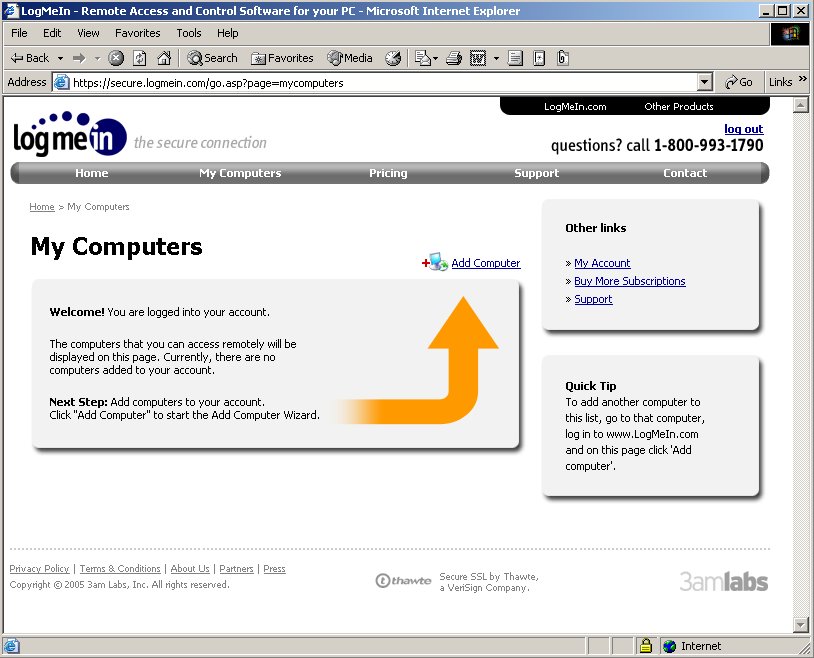Open the address bar dropdown list
The width and height of the screenshot is (814, 658).
point(704,82)
